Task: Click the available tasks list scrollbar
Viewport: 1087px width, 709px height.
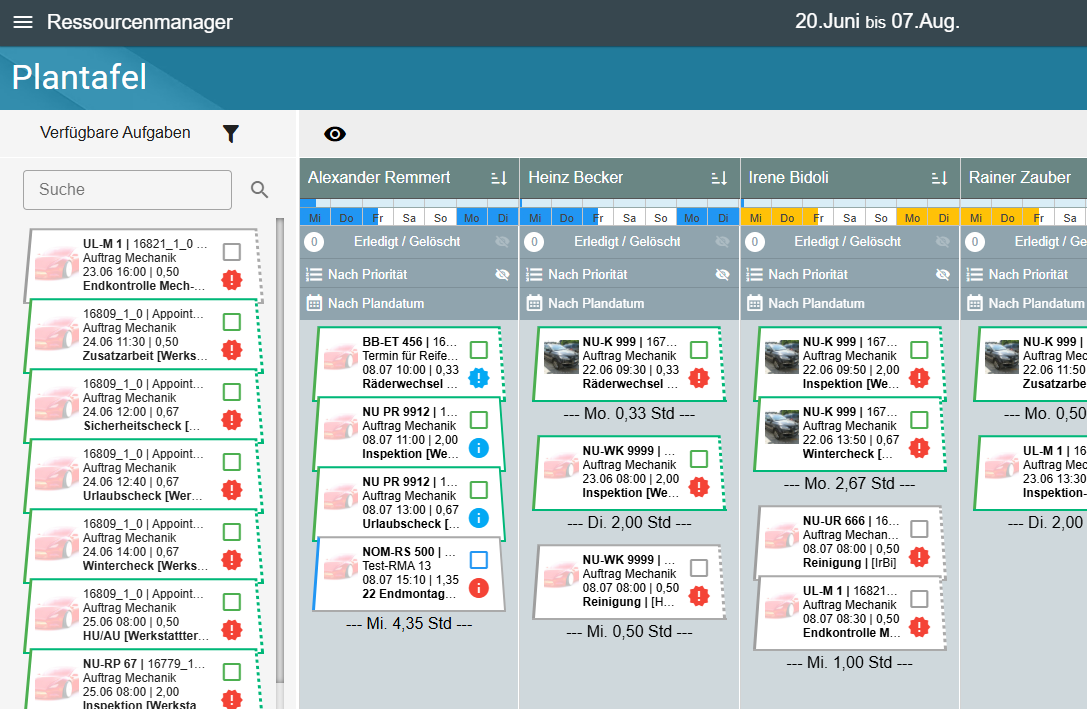Action: [x=280, y=450]
